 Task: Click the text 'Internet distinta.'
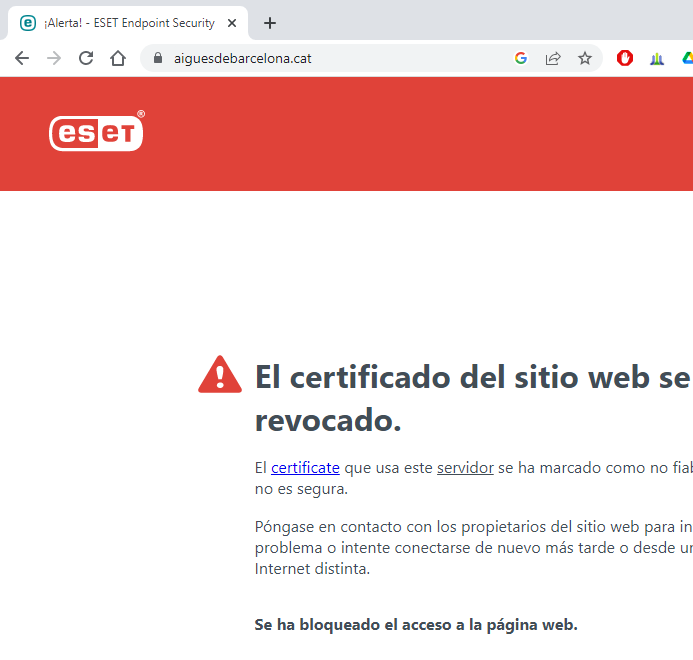312,568
